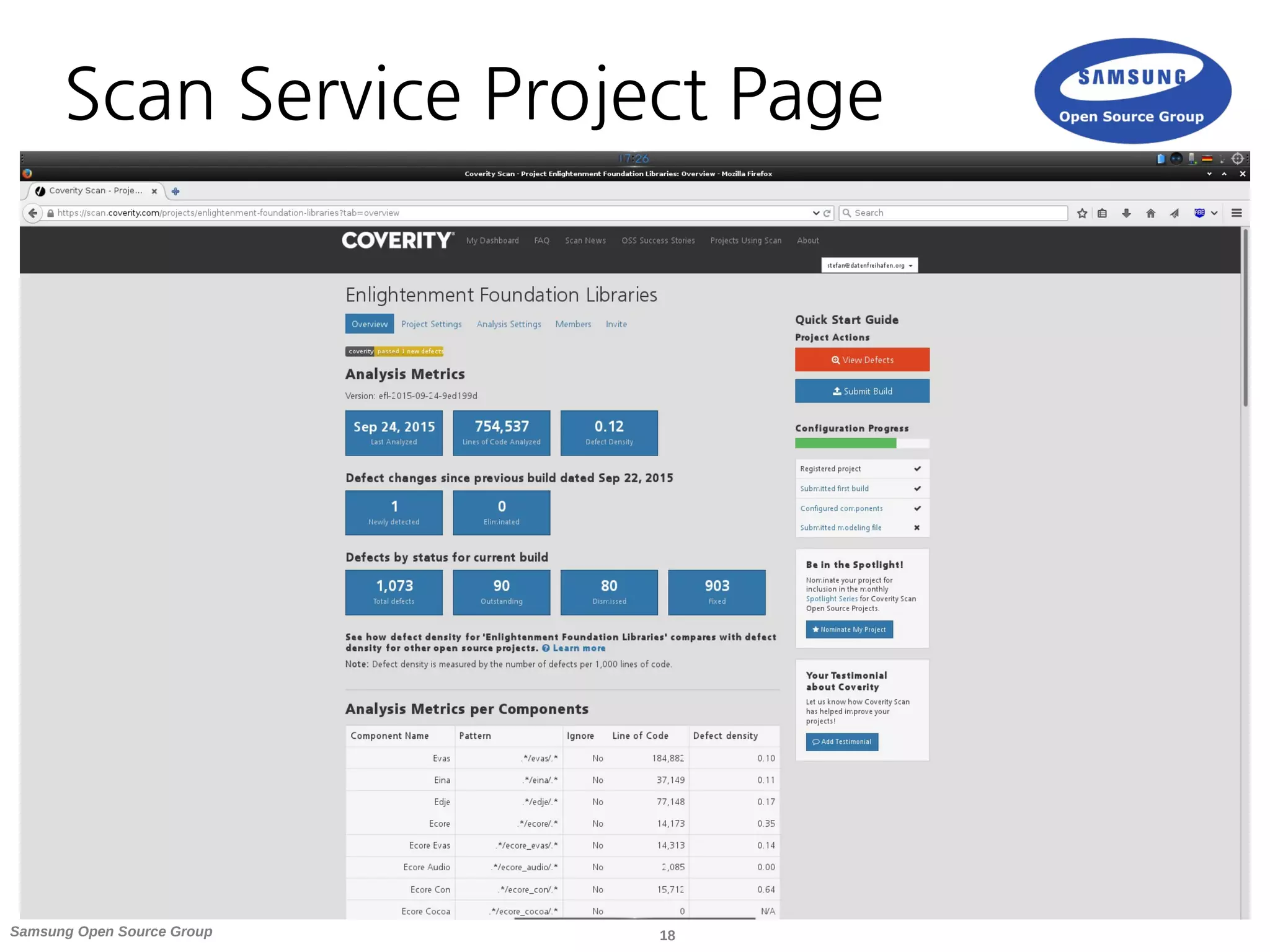The height and width of the screenshot is (952, 1270).
Task: Open the Invite tab
Action: tap(616, 324)
